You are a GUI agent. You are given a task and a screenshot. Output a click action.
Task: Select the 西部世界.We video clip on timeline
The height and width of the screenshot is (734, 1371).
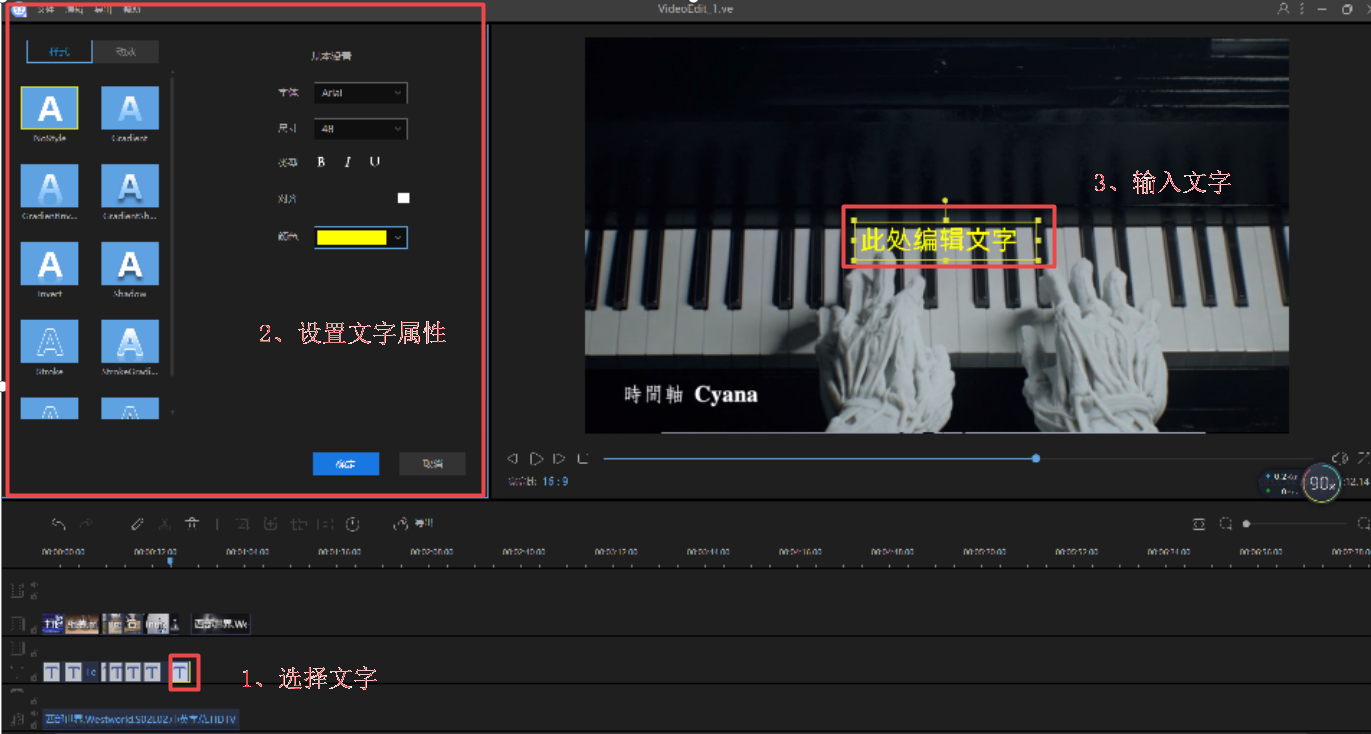[220, 624]
